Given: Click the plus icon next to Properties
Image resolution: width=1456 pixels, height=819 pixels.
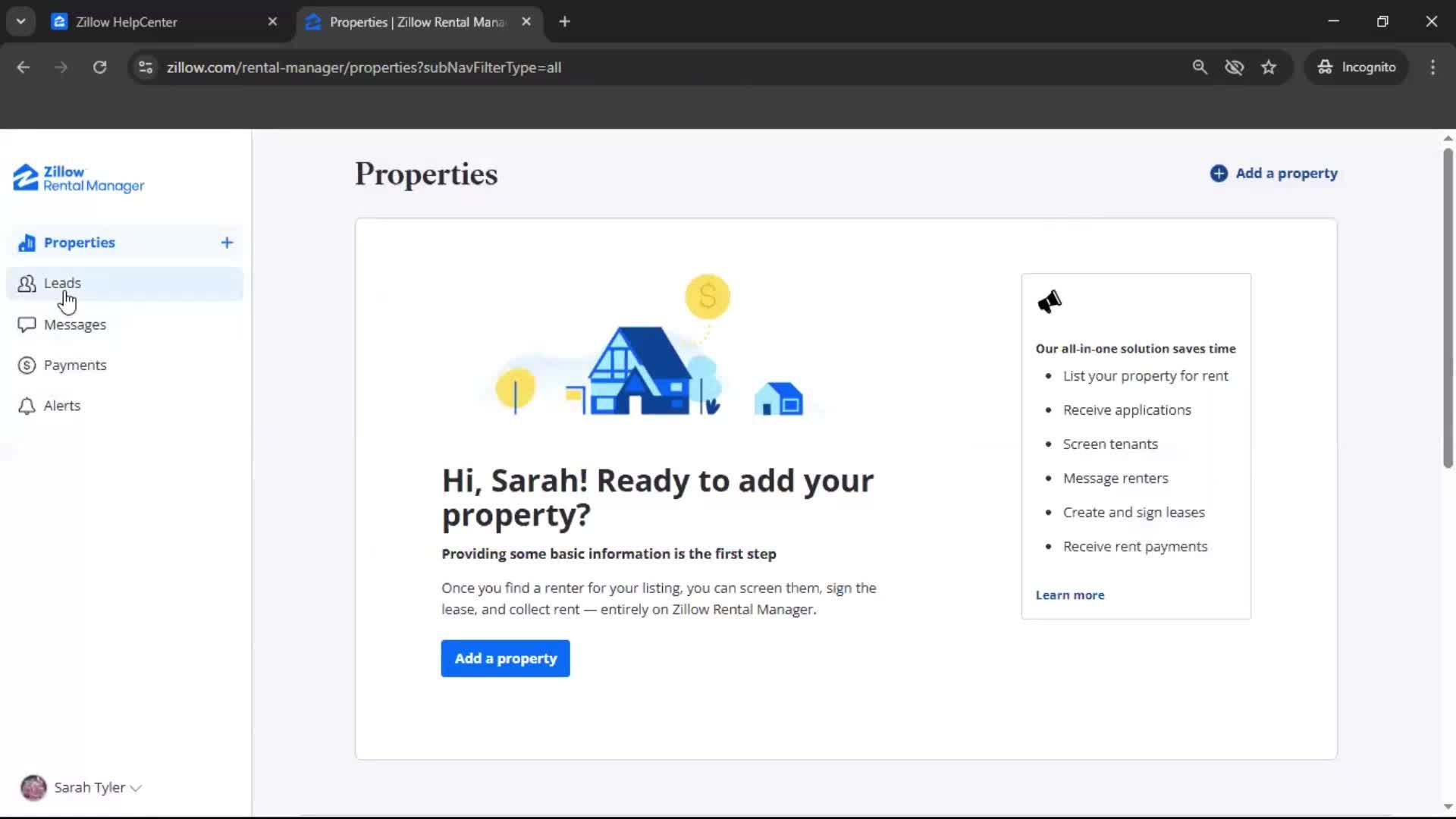Looking at the screenshot, I should point(227,243).
